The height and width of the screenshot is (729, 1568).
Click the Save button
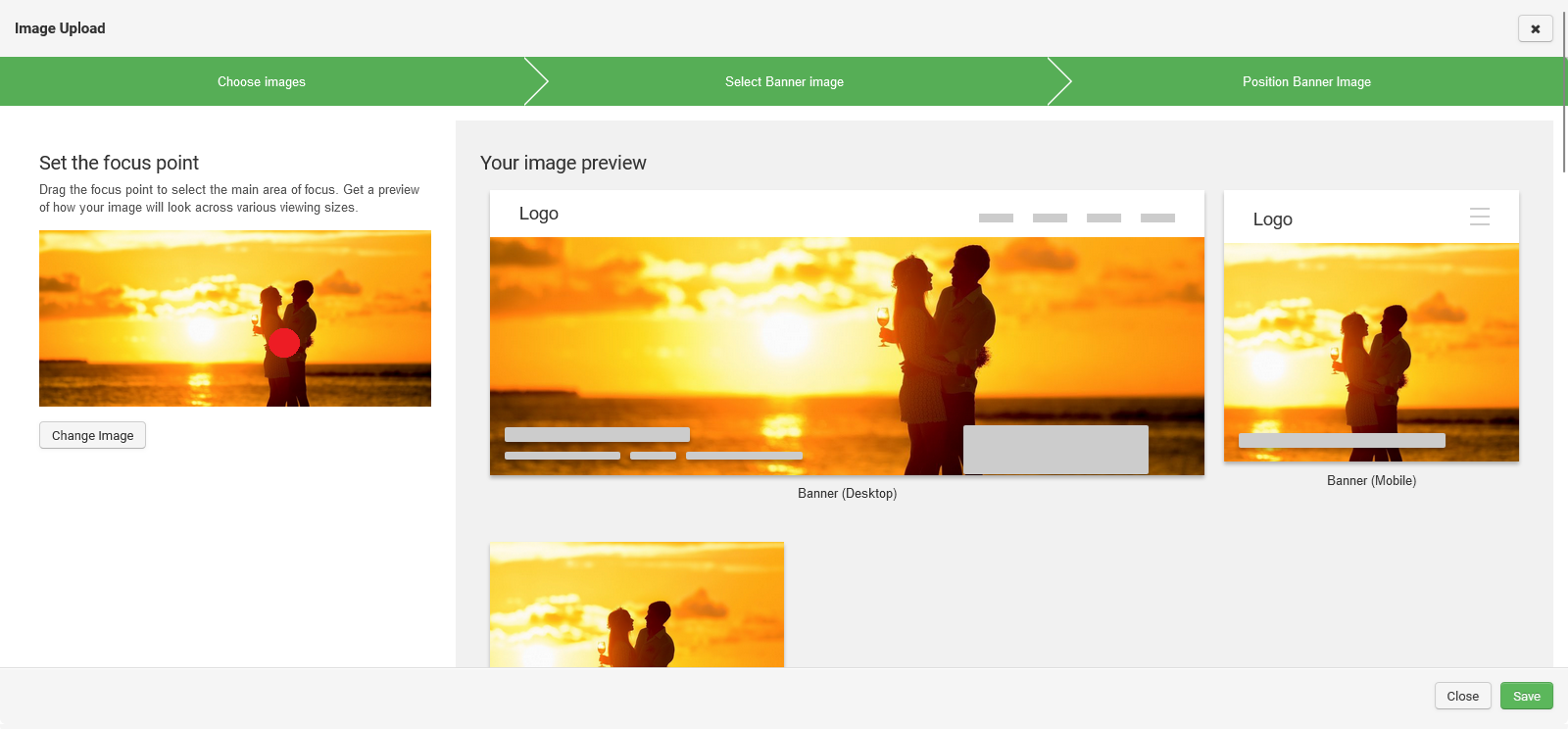[x=1526, y=696]
